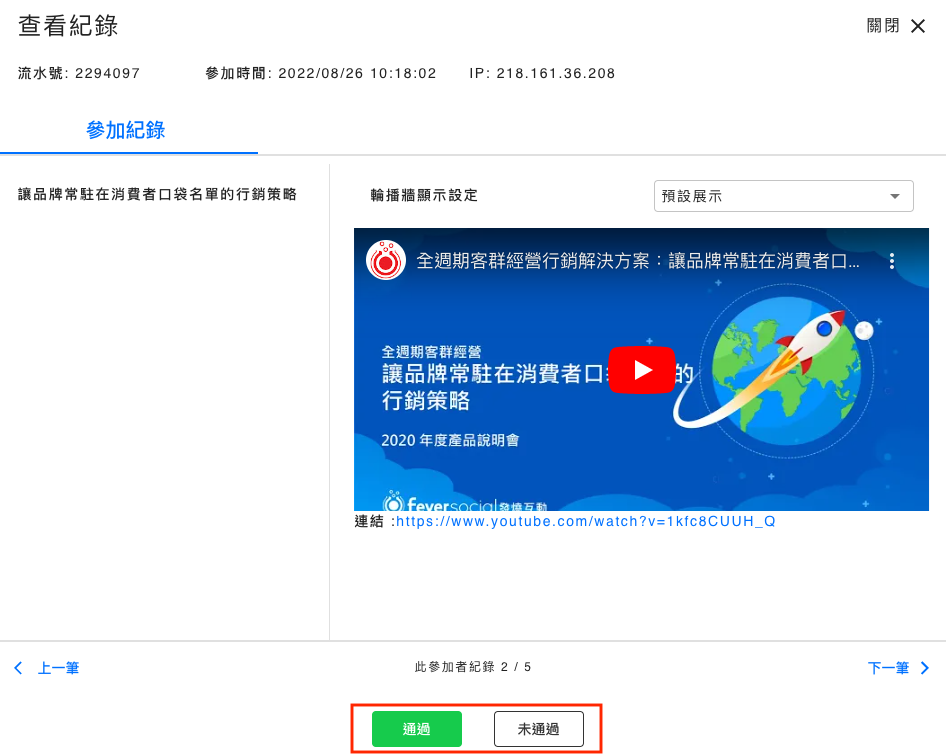Viewport: 946px width, 756px height.
Task: Click the 關閉 text label
Action: tap(882, 26)
